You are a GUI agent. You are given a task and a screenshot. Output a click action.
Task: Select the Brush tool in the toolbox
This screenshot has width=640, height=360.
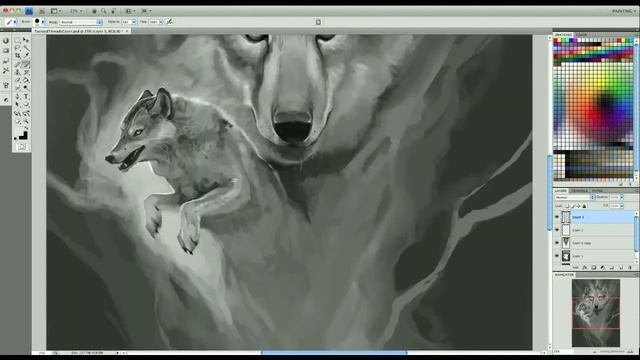pos(26,64)
